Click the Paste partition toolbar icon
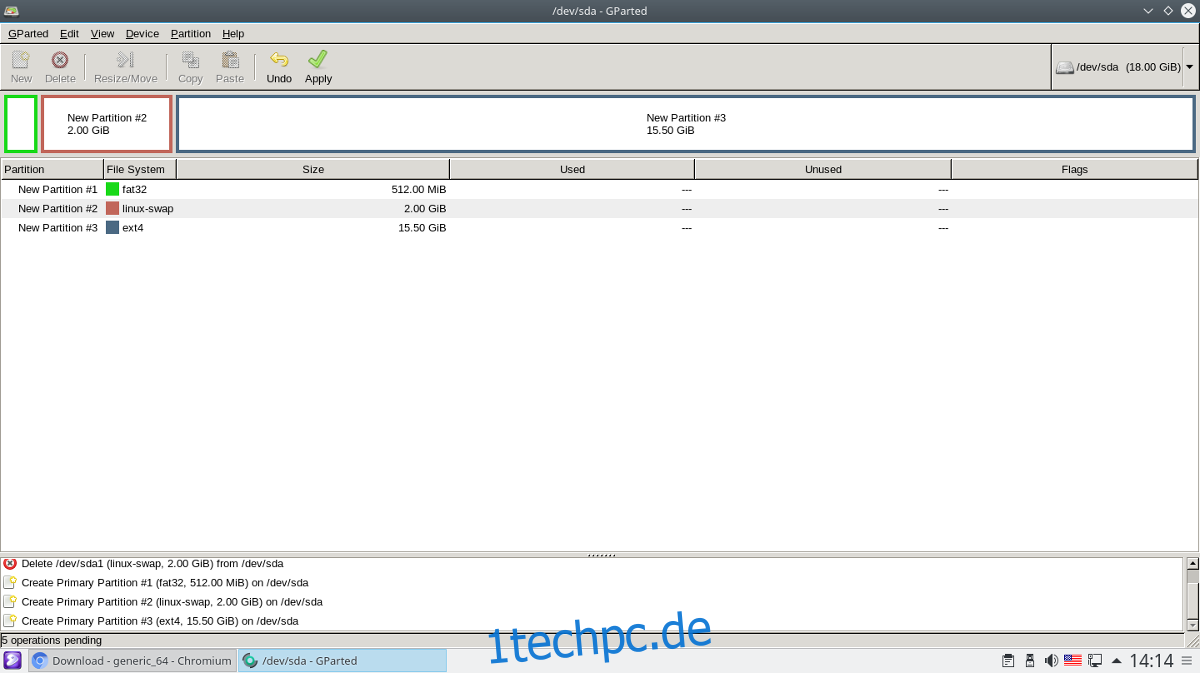 coord(230,67)
